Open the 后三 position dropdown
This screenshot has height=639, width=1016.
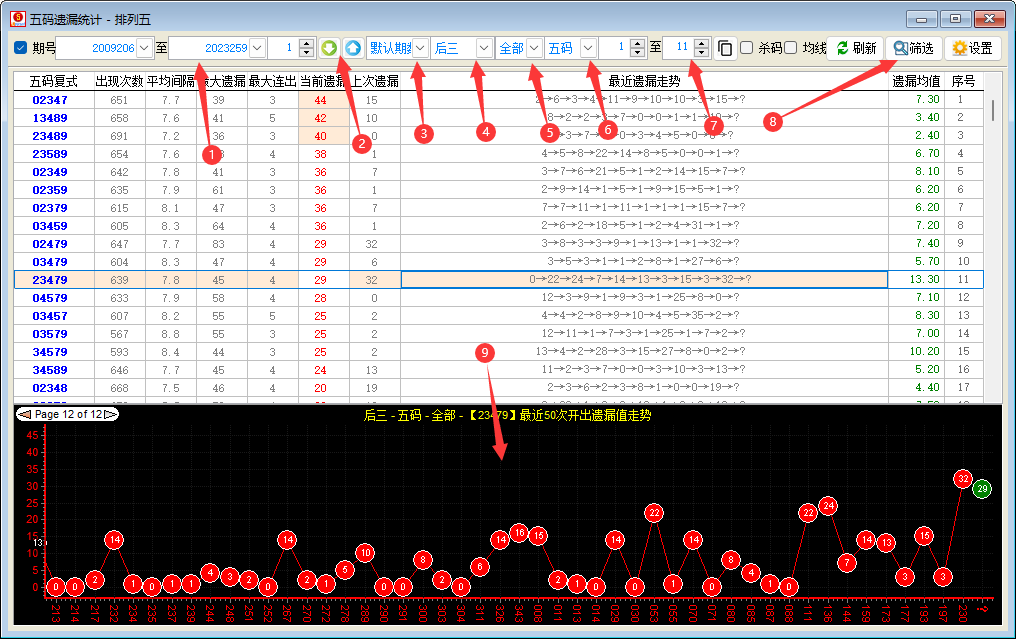(484, 48)
